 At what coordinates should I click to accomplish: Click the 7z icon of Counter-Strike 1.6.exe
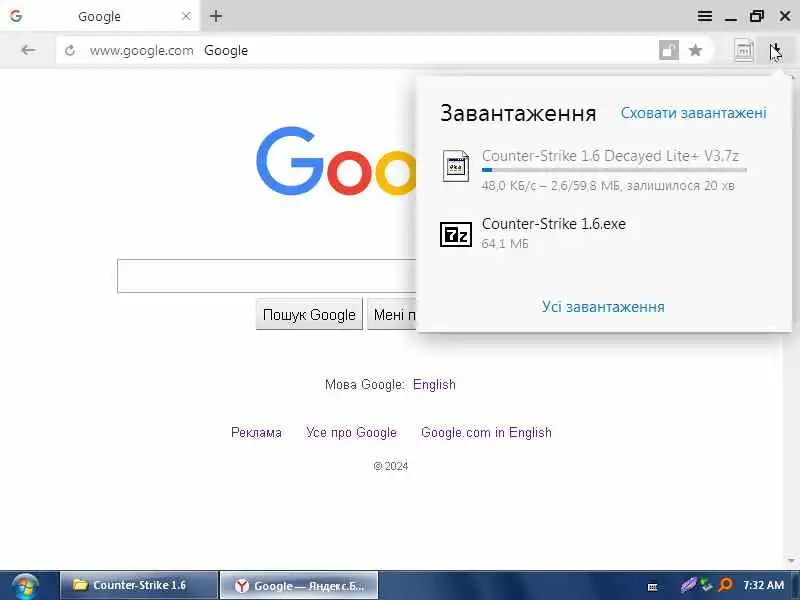(x=456, y=234)
